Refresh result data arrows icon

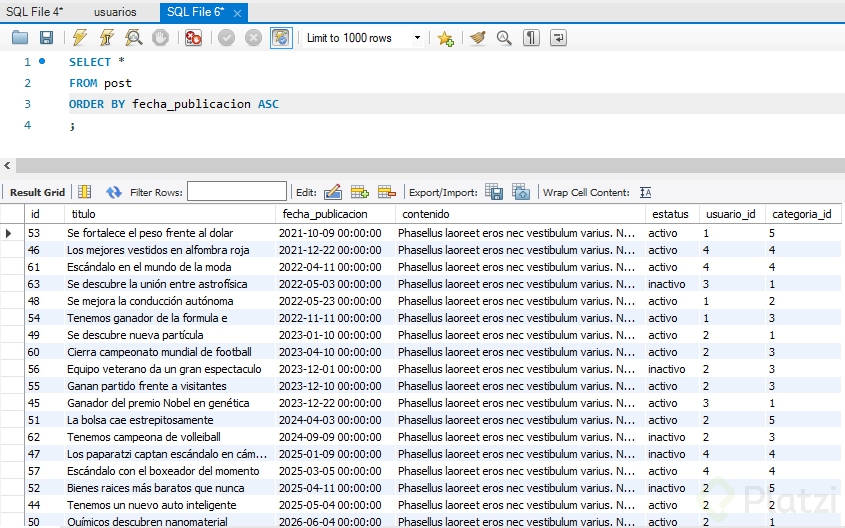pyautogui.click(x=114, y=192)
